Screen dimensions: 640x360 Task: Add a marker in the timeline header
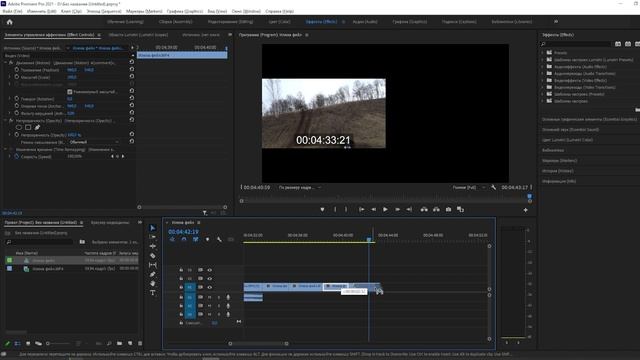point(207,239)
